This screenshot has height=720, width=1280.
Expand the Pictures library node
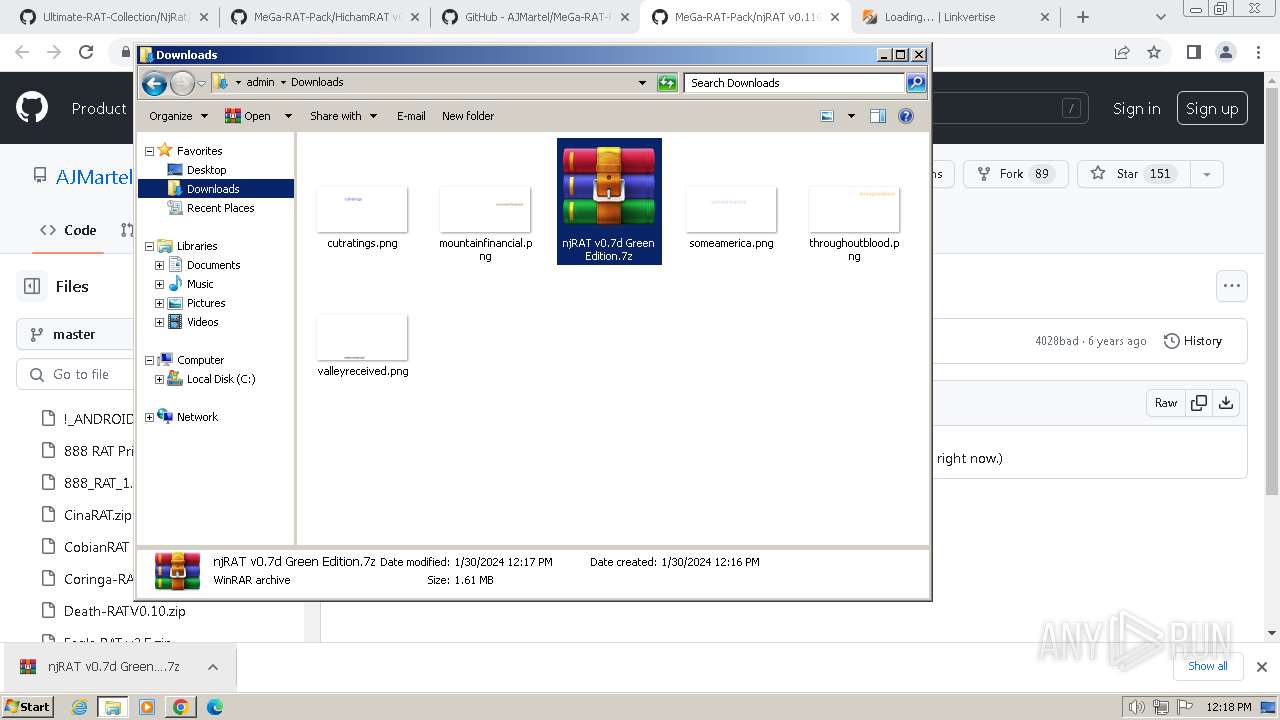159,303
